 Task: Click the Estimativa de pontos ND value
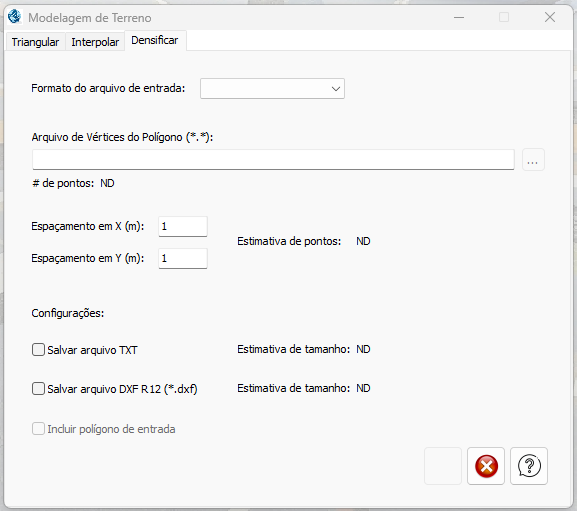[363, 241]
